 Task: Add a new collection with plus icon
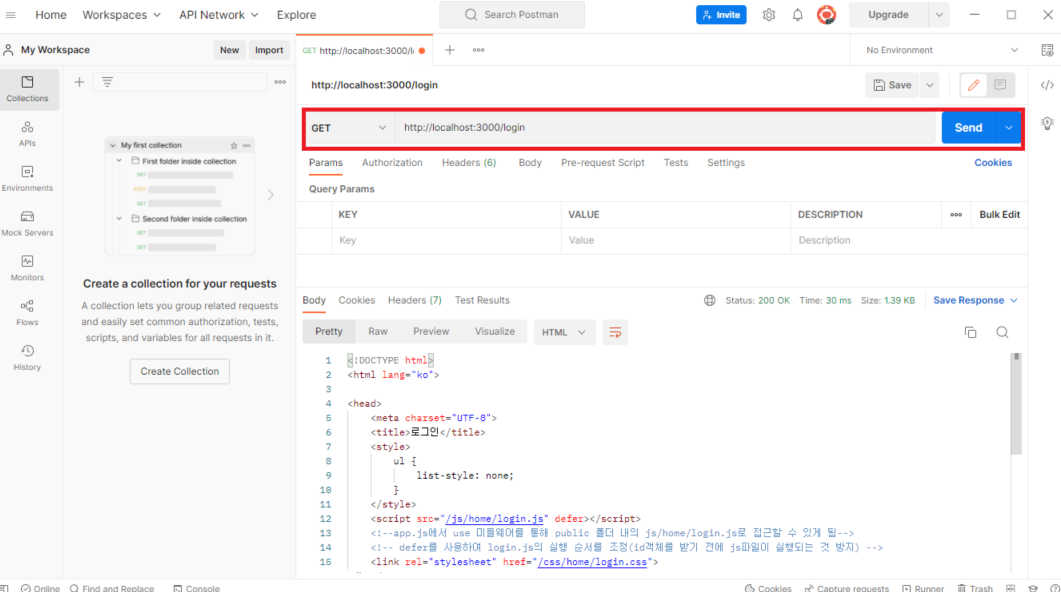pyautogui.click(x=79, y=82)
